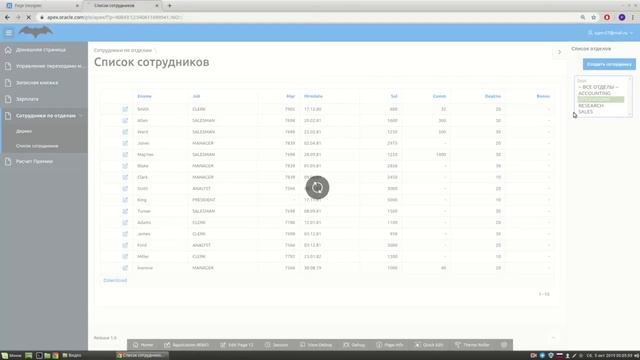Viewport: 640px width, 360px height.
Task: Edit the Miller employee row icon
Action: [x=125, y=256]
